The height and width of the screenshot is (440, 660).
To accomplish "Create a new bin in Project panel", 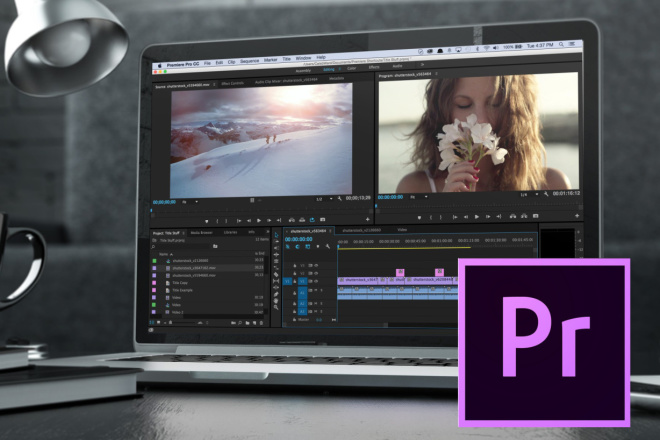I will [248, 323].
